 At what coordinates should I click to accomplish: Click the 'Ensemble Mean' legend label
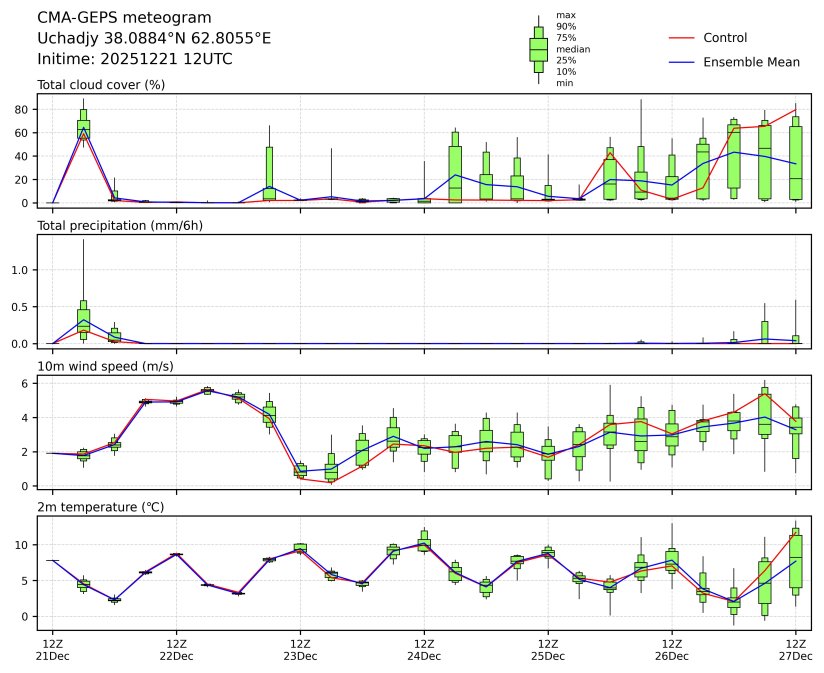pyautogui.click(x=751, y=62)
